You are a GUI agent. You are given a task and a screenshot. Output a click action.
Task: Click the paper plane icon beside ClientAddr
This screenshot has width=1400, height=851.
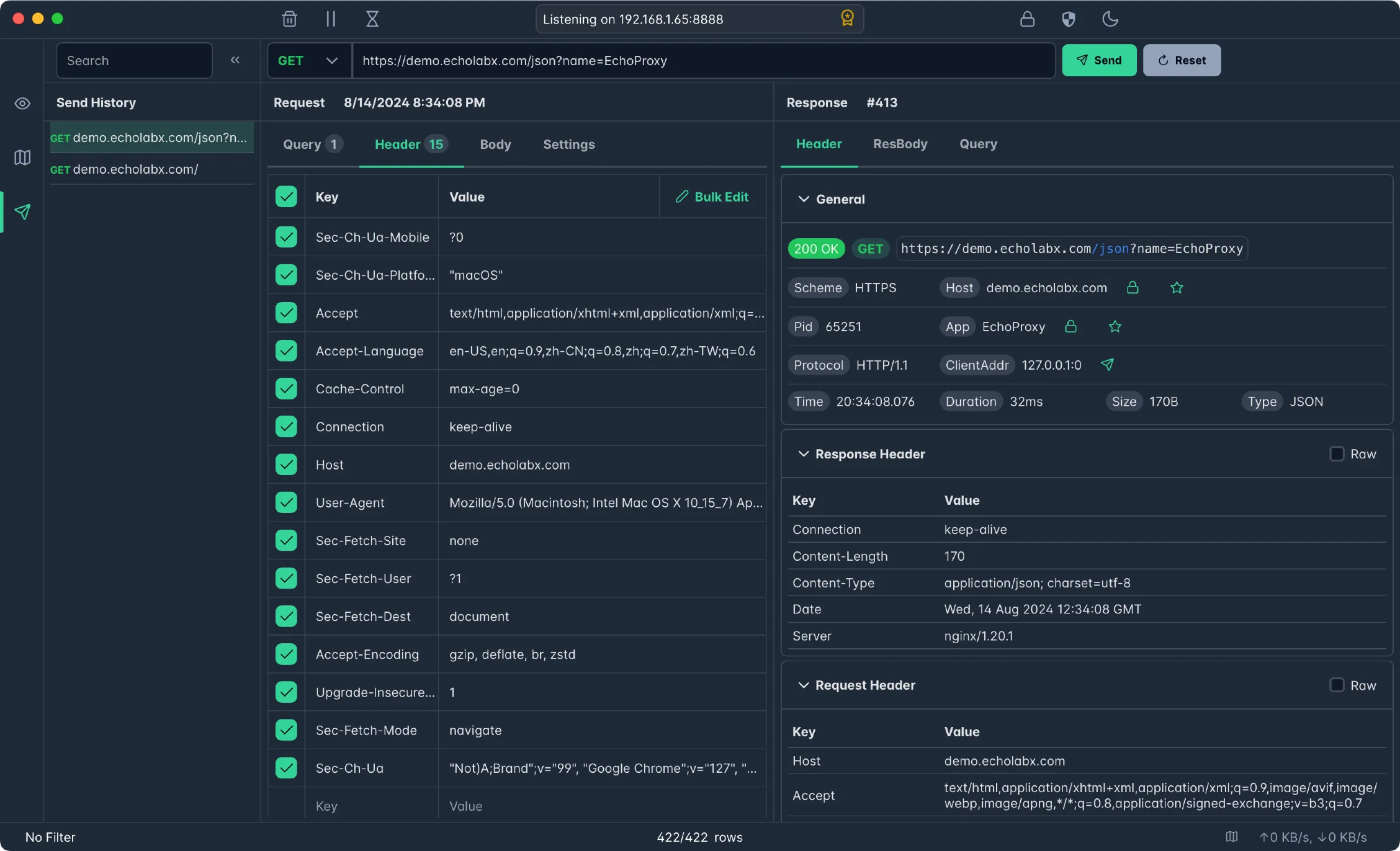tap(1107, 365)
